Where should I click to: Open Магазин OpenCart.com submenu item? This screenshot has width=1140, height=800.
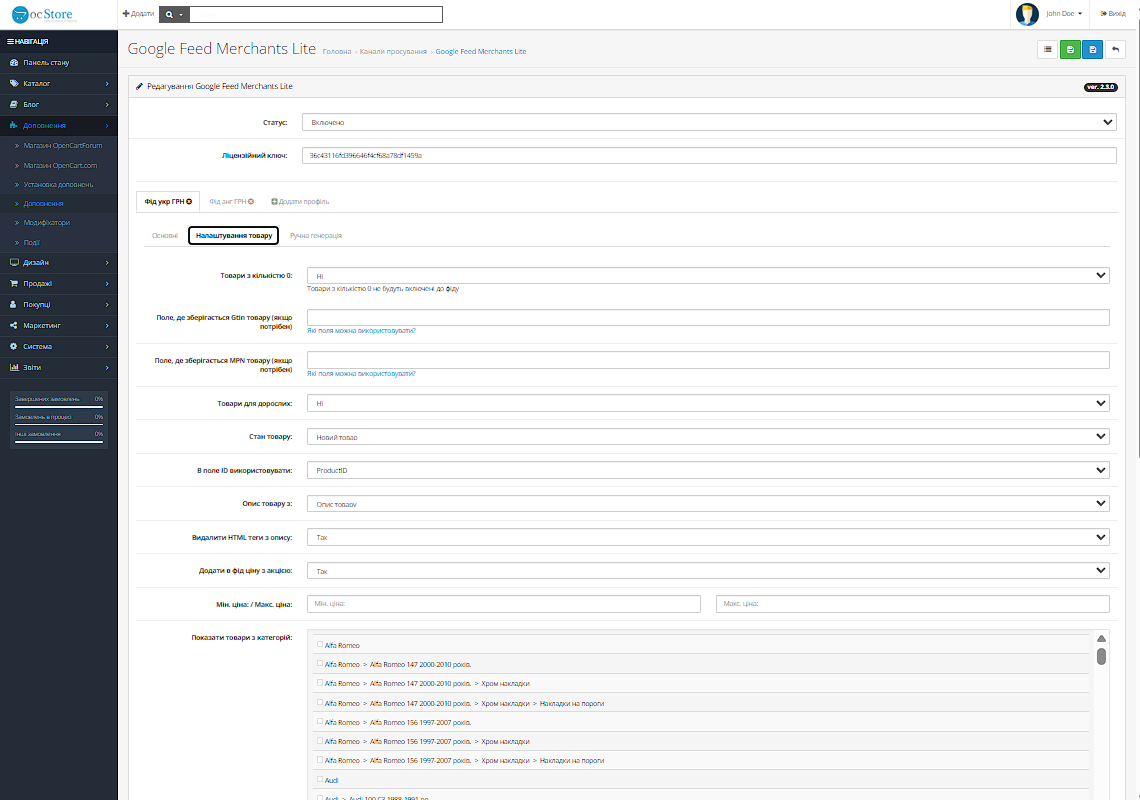click(x=59, y=165)
